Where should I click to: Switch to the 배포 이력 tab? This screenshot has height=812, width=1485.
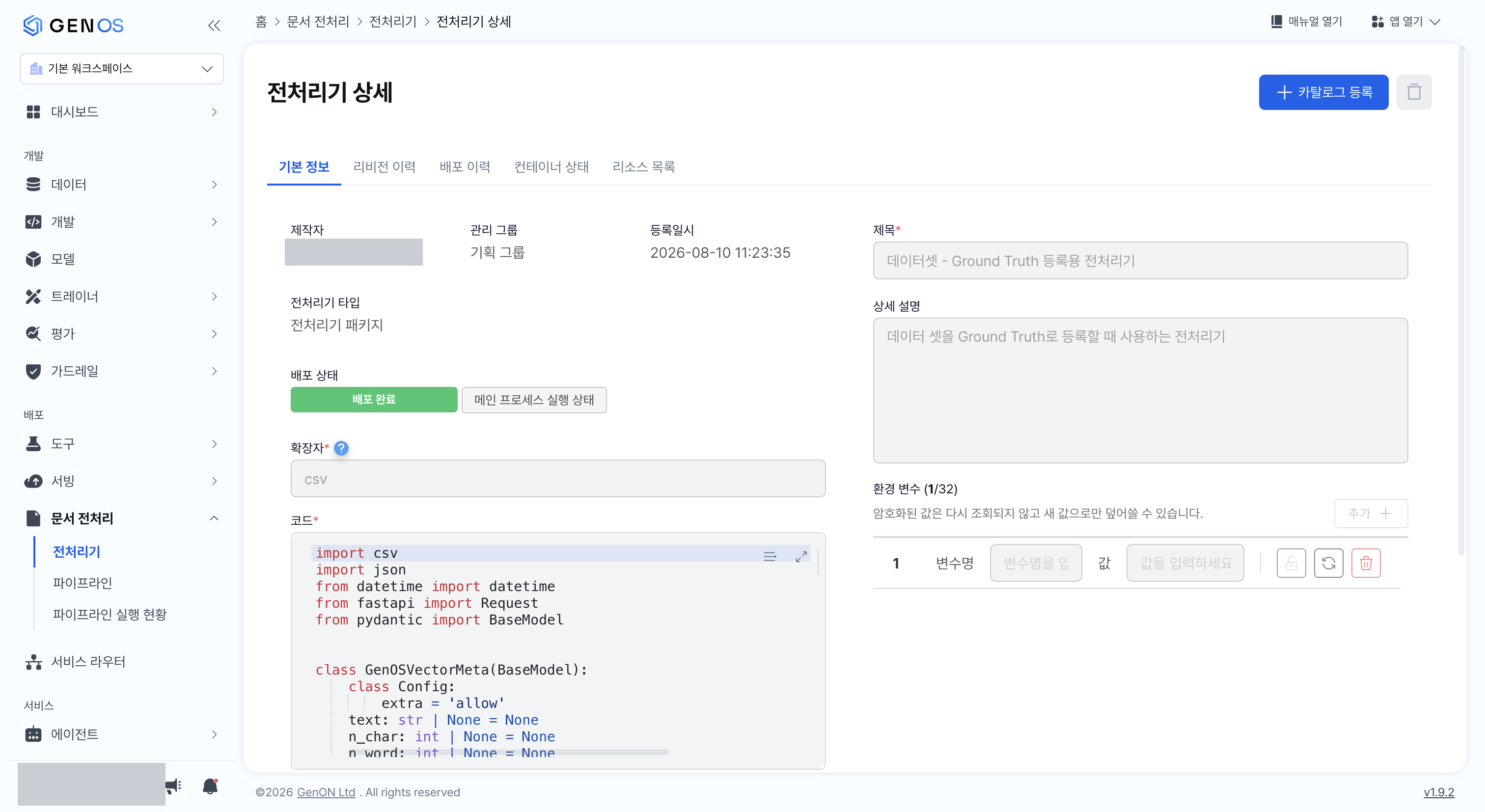click(465, 166)
